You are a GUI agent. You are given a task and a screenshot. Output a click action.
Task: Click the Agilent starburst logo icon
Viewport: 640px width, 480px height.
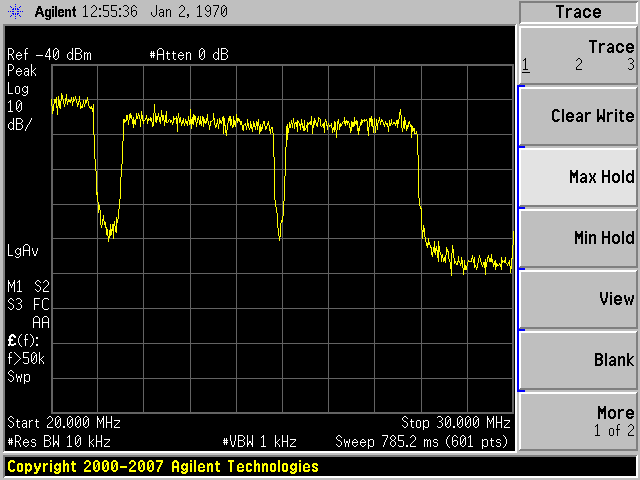[15, 11]
